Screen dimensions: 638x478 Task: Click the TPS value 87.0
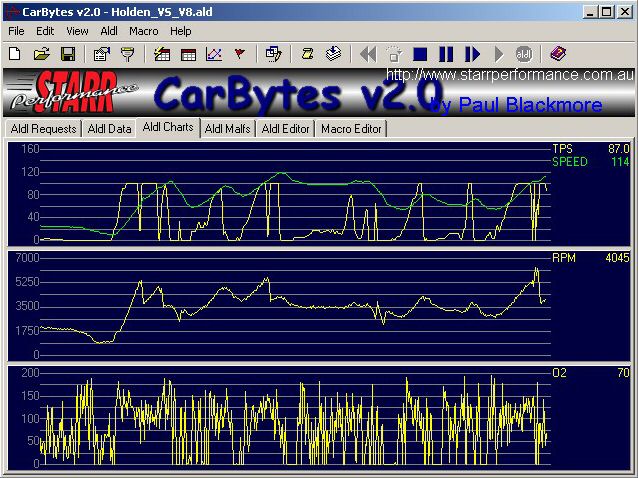[618, 149]
